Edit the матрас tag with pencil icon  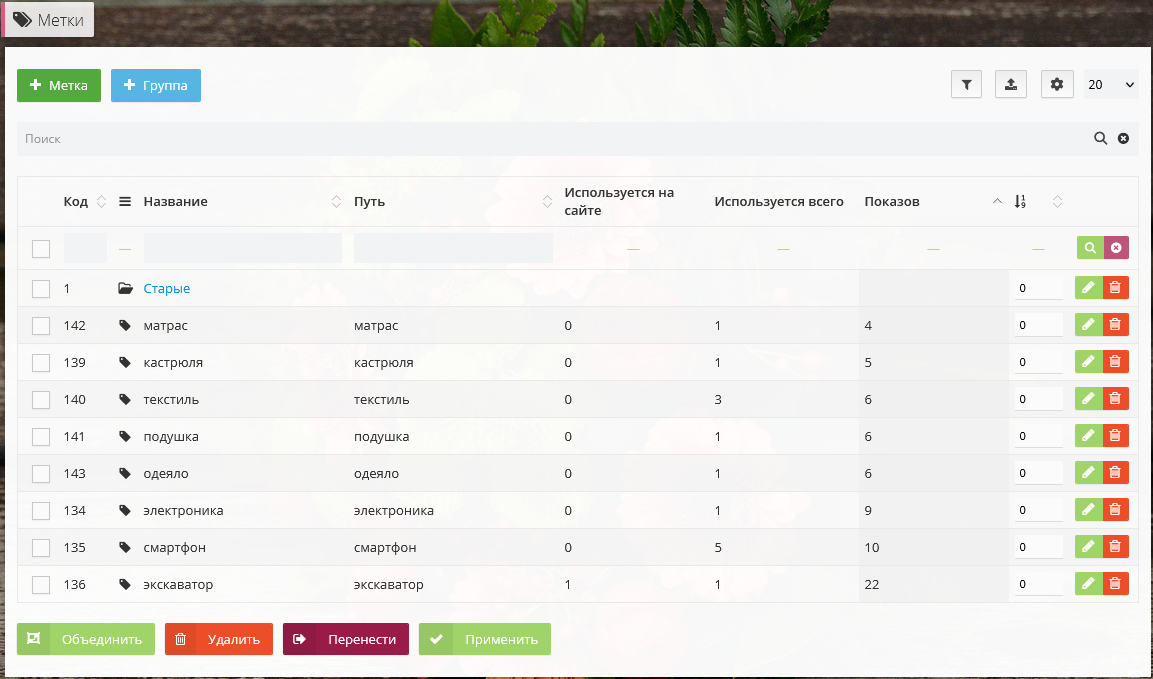1088,325
